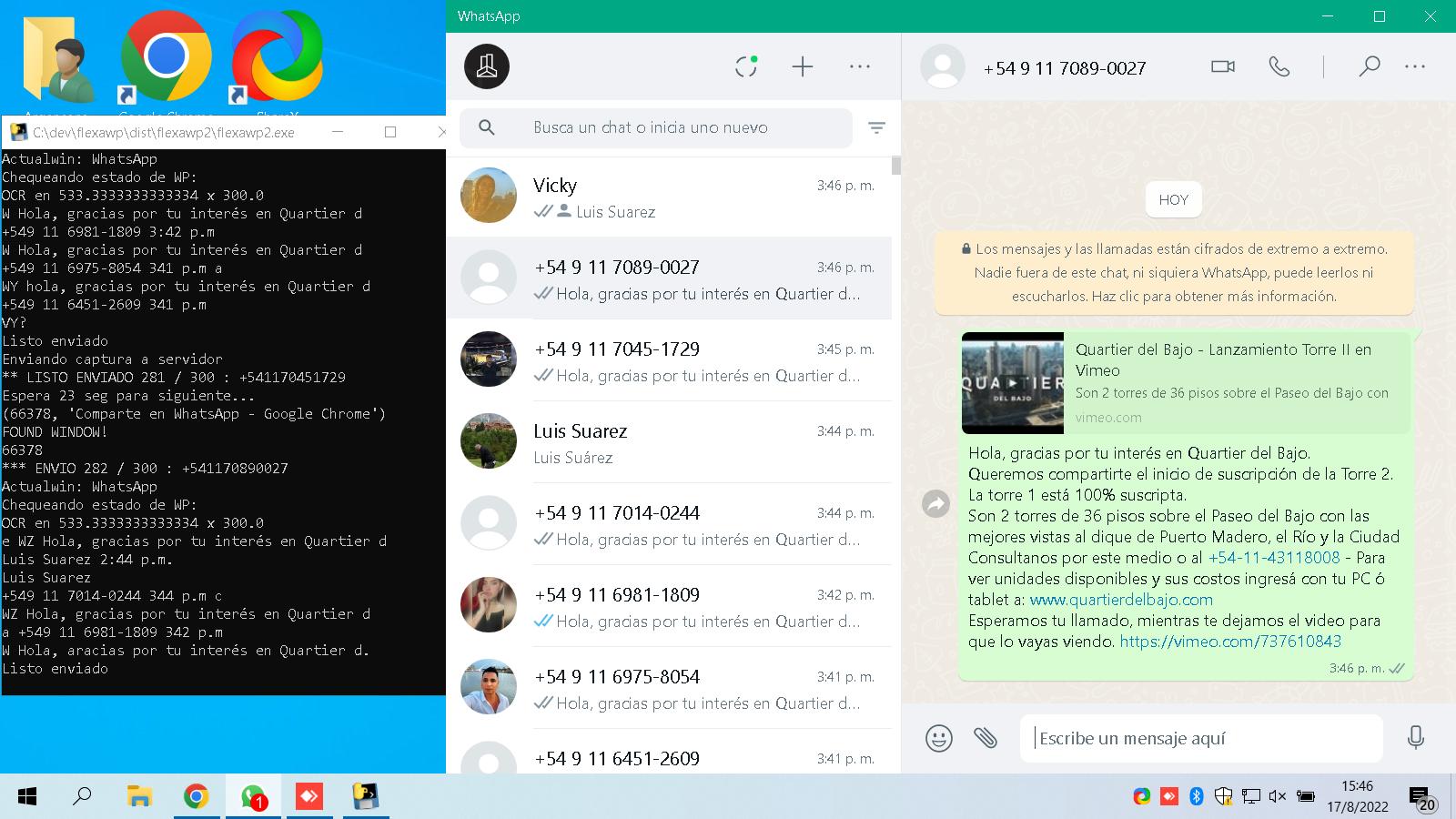Open the +54 9 11 7014-0244 chat
The image size is (1456, 819).
coord(669,524)
